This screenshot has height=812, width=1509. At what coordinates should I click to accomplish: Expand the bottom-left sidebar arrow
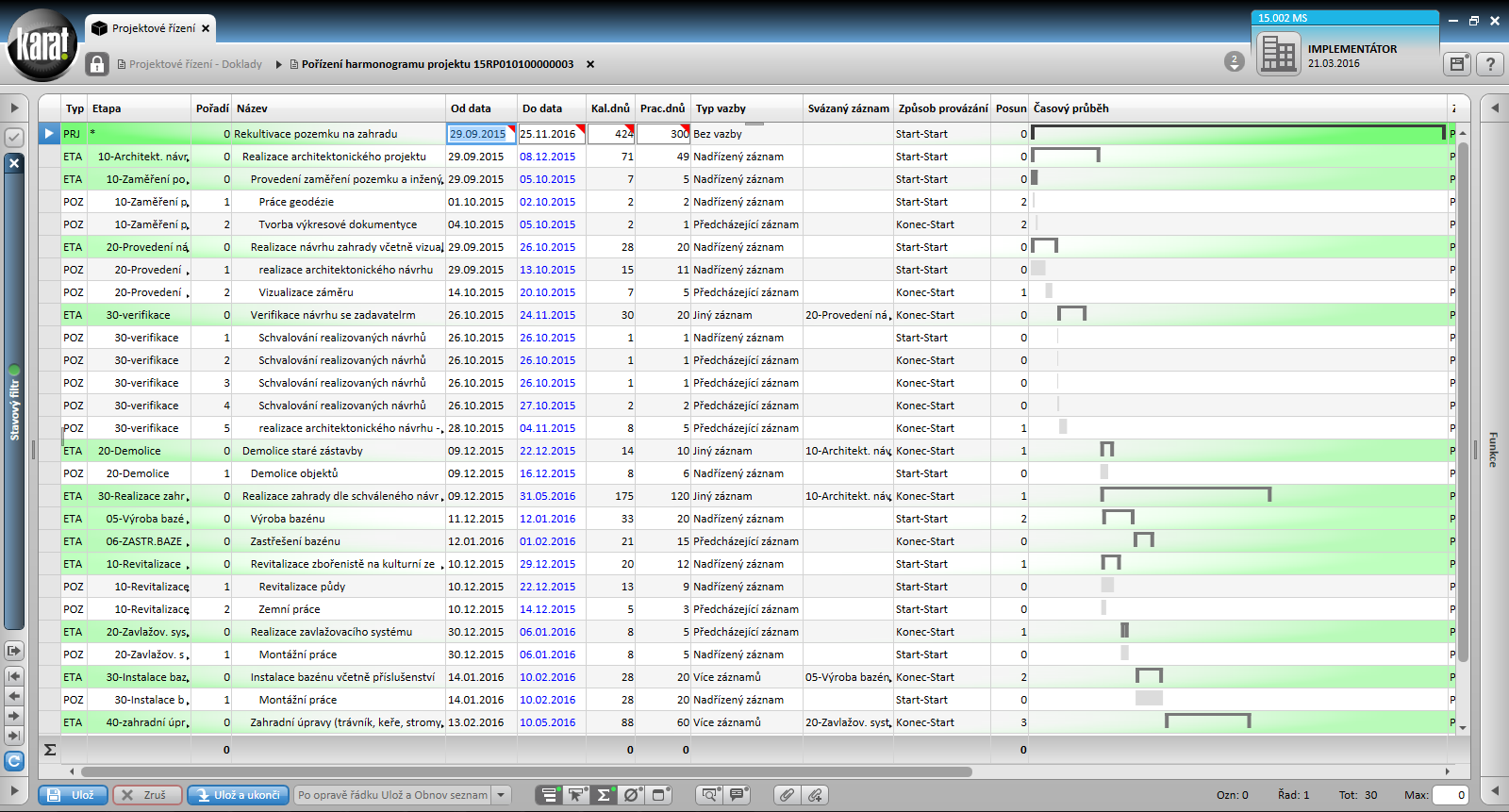coord(14,791)
